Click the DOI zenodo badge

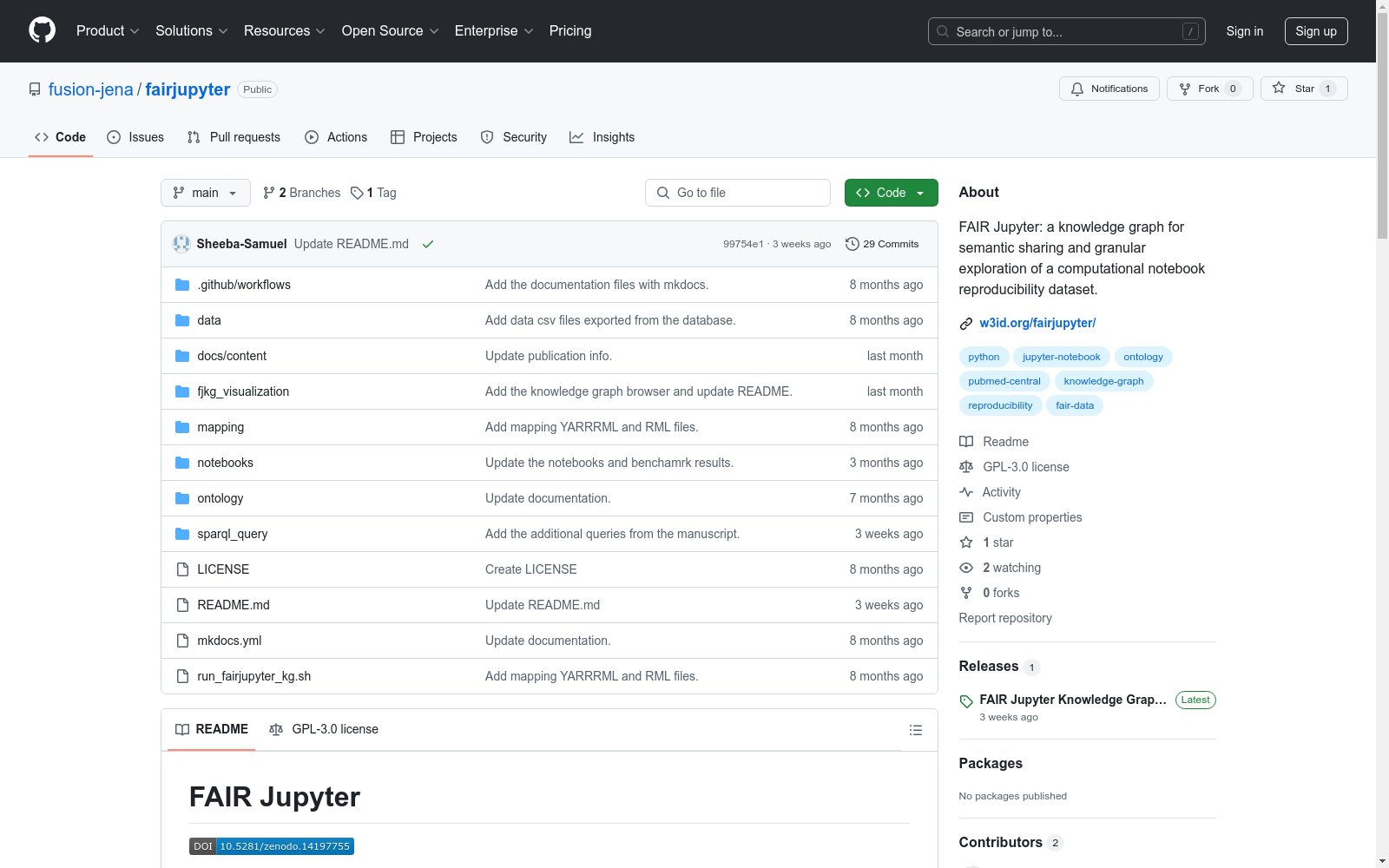pyautogui.click(x=272, y=846)
